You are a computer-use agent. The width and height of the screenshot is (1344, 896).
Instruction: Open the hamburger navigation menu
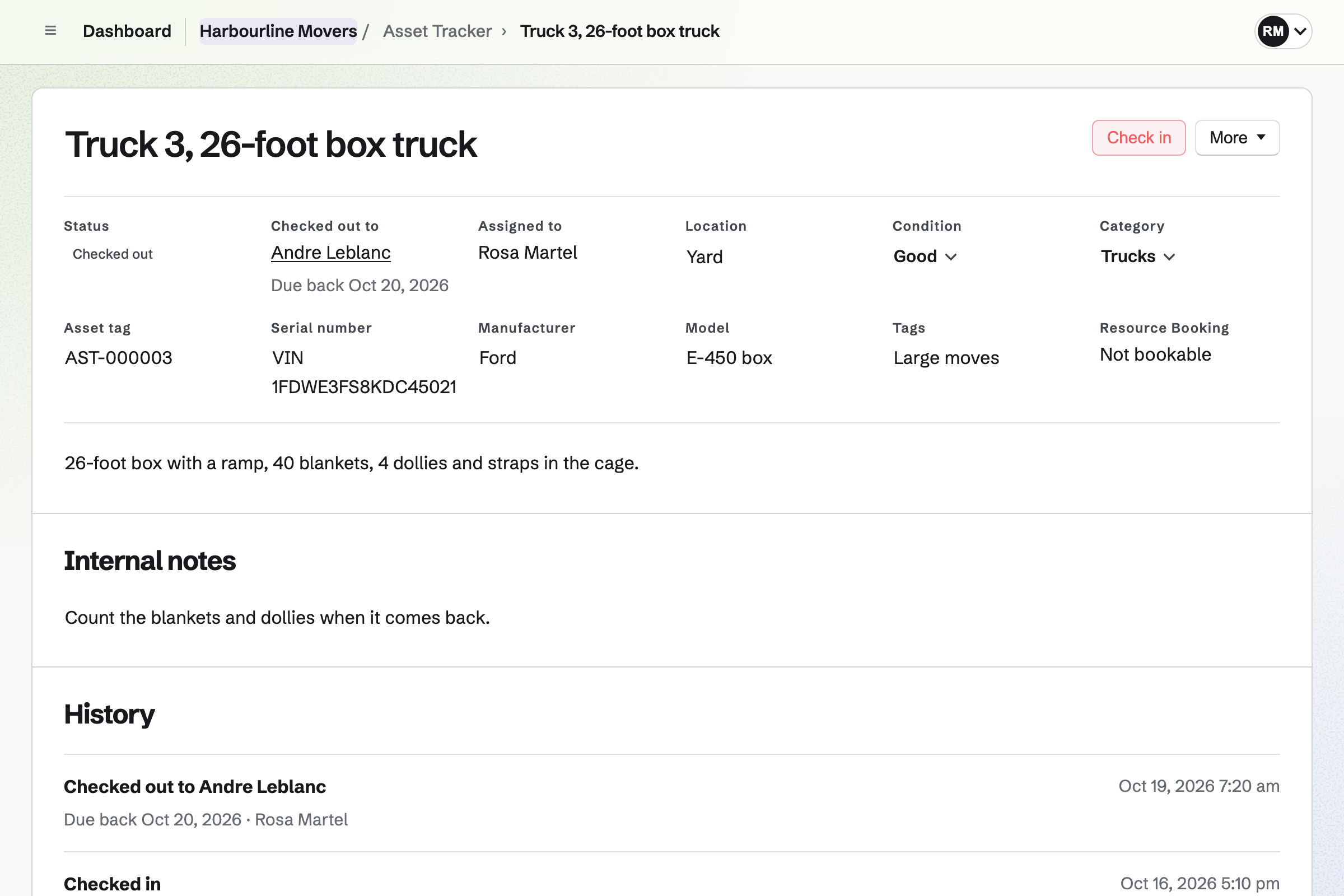pyautogui.click(x=50, y=31)
